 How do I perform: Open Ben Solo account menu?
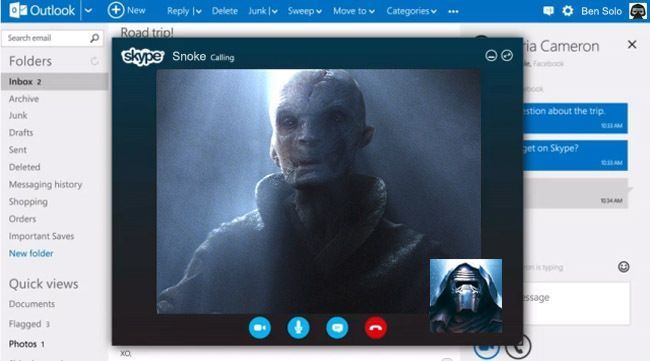coord(601,11)
